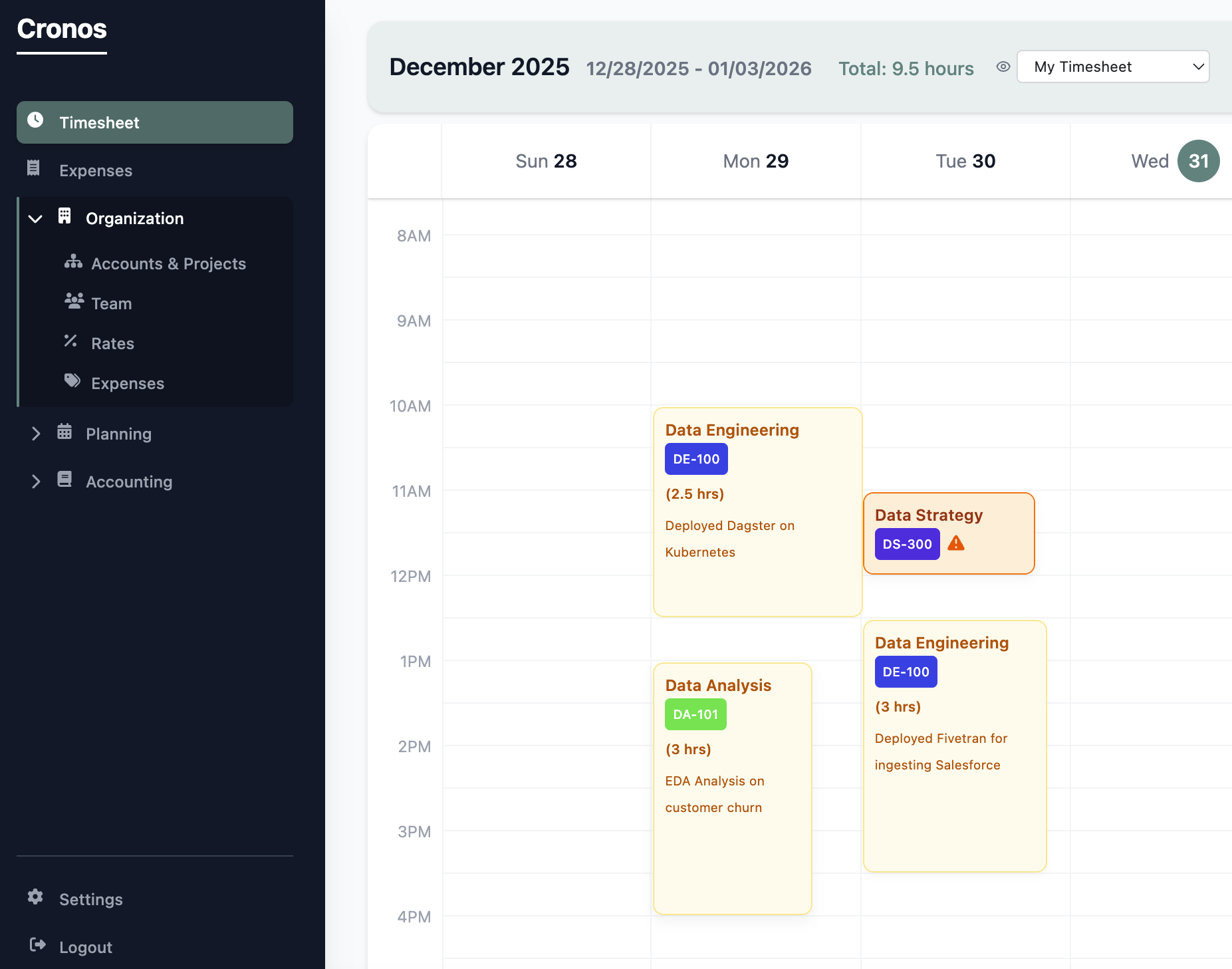Click the warning triangle on the DS-300 entry
1232x969 pixels.
(957, 543)
